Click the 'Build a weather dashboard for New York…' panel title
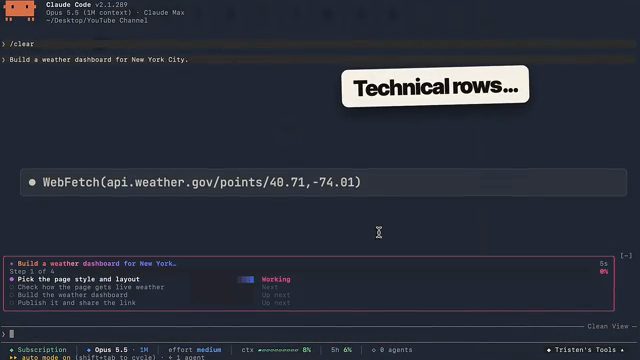 tap(97, 264)
